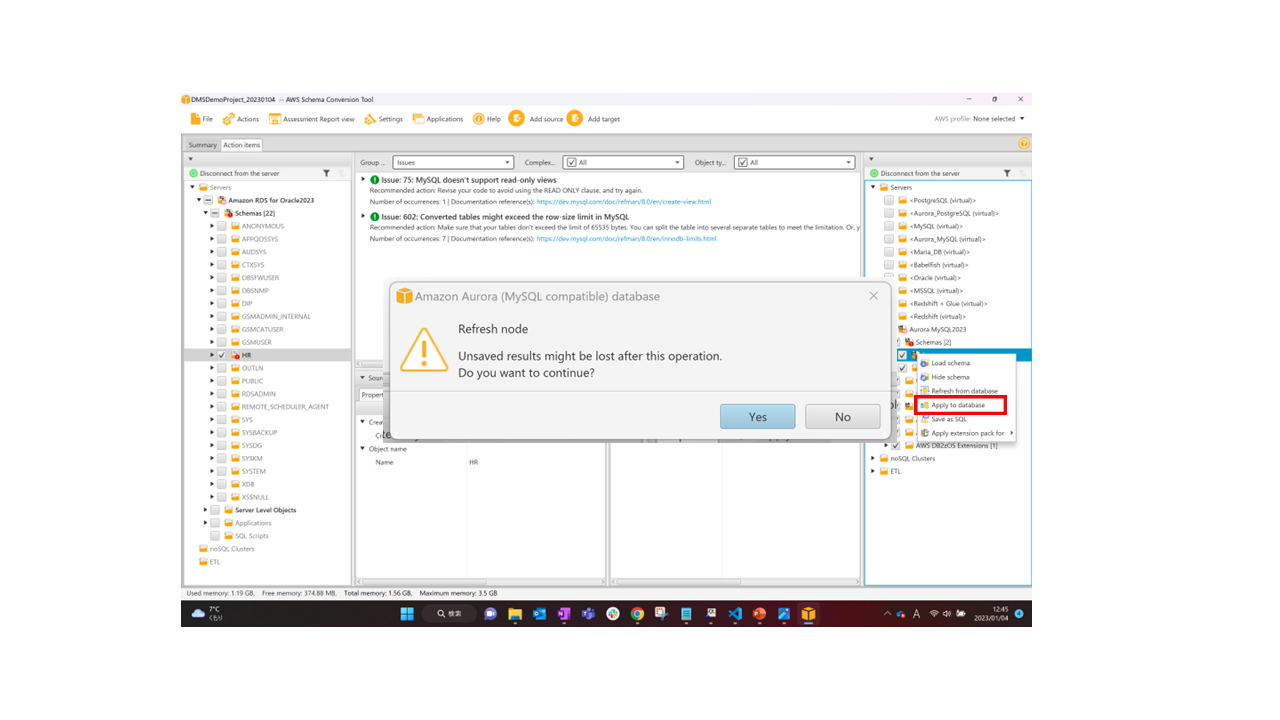The image size is (1280, 720).
Task: Open the AWS profile None selected dropdown
Action: [x=998, y=119]
